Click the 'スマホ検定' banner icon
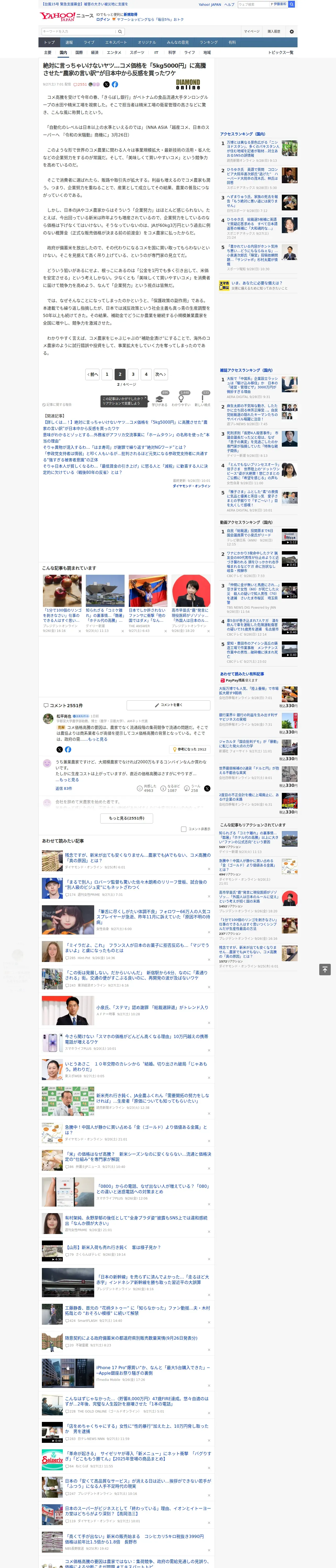The height and width of the screenshot is (1568, 336). (x=225, y=285)
